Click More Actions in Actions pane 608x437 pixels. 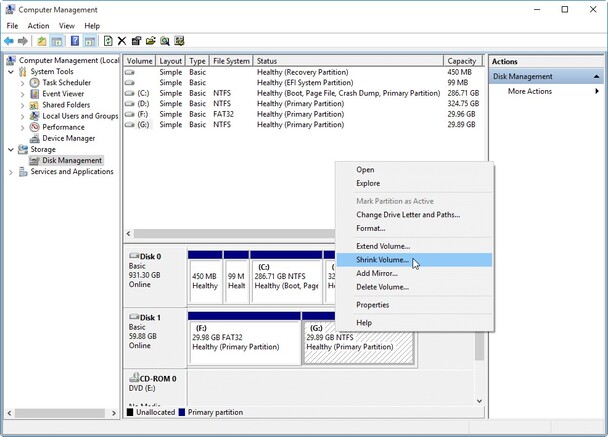529,91
